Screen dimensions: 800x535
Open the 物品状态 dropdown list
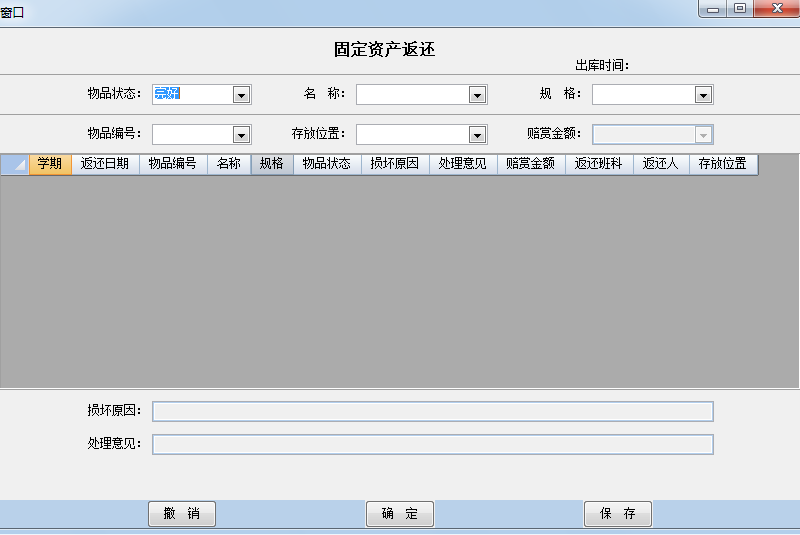[241, 95]
